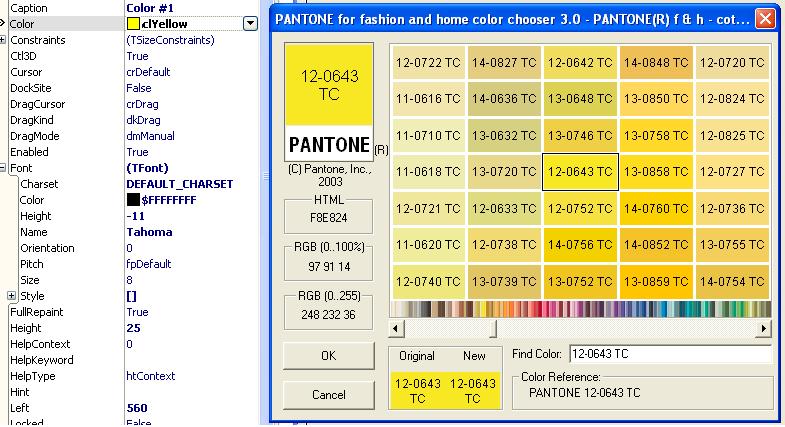Select the 12-0720 TC color swatch

click(732, 63)
